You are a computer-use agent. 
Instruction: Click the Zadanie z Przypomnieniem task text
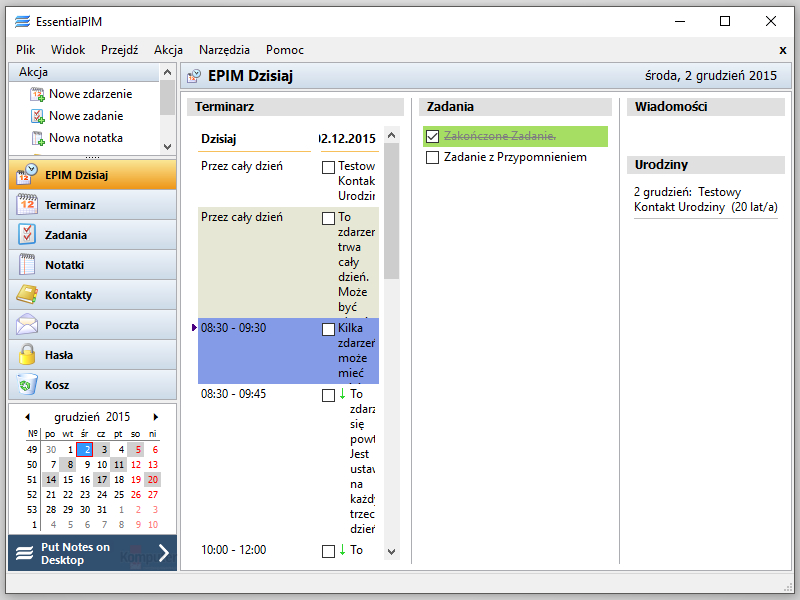tap(515, 157)
